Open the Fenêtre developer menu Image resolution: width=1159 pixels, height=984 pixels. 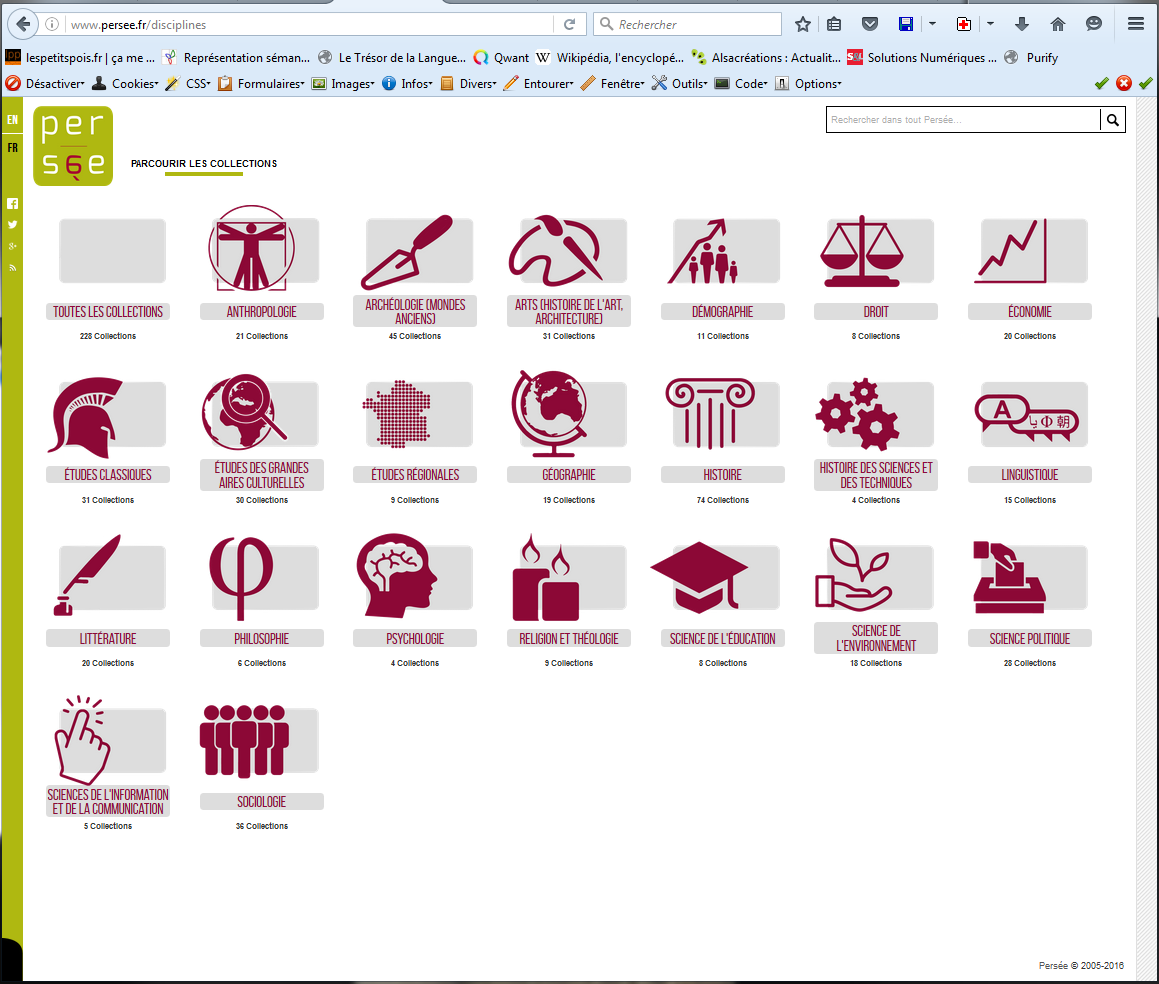click(613, 84)
